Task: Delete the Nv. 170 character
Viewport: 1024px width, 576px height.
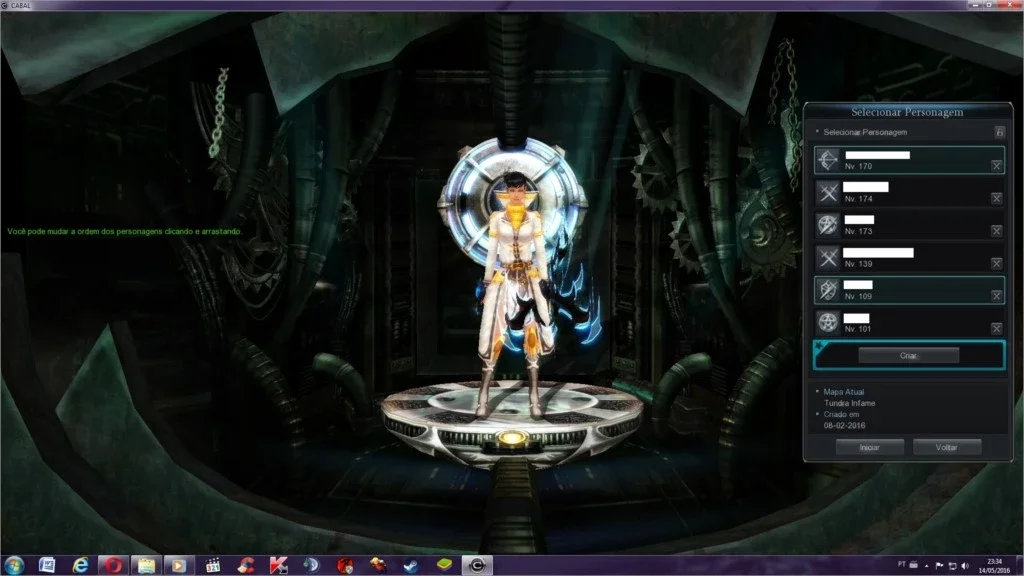Action: click(x=997, y=166)
